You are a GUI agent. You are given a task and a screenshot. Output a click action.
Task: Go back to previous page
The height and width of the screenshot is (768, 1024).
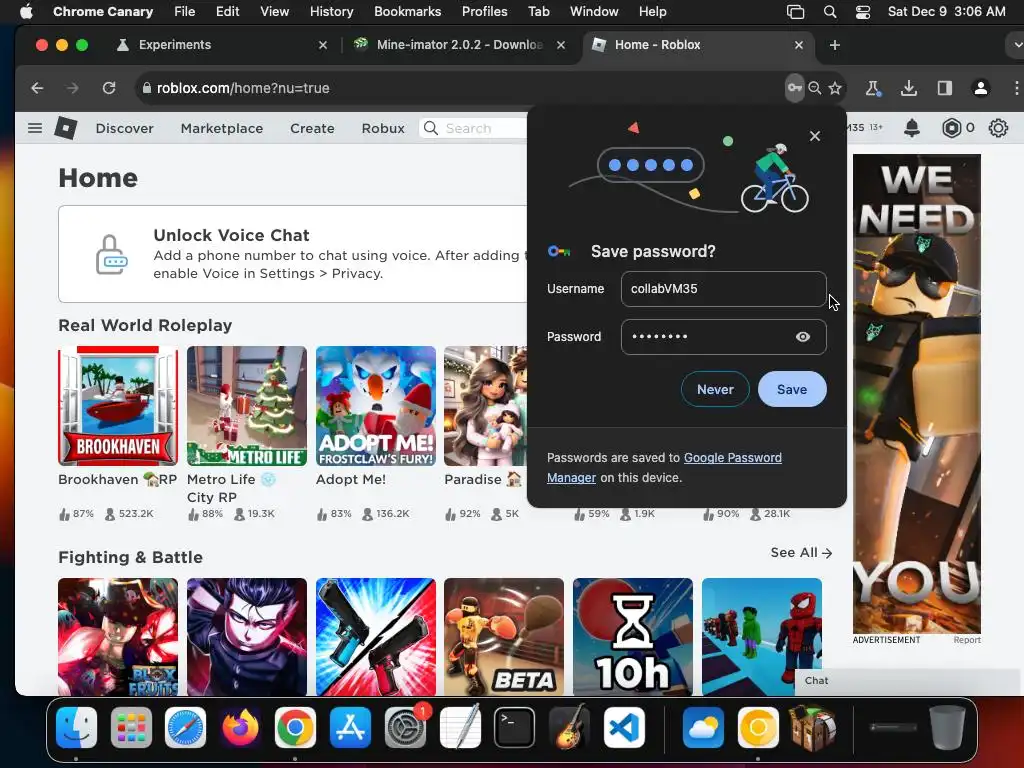[x=37, y=88]
